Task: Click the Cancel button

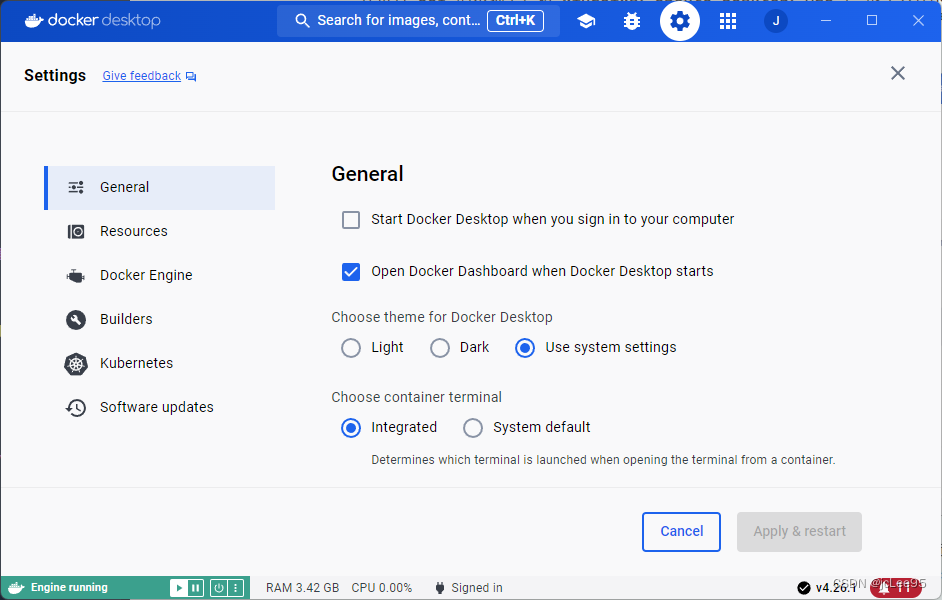Action: pos(681,532)
